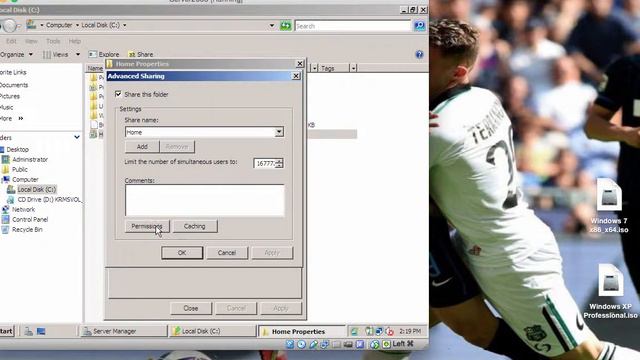
Task: Click the Views toolbar button
Action: (56, 54)
